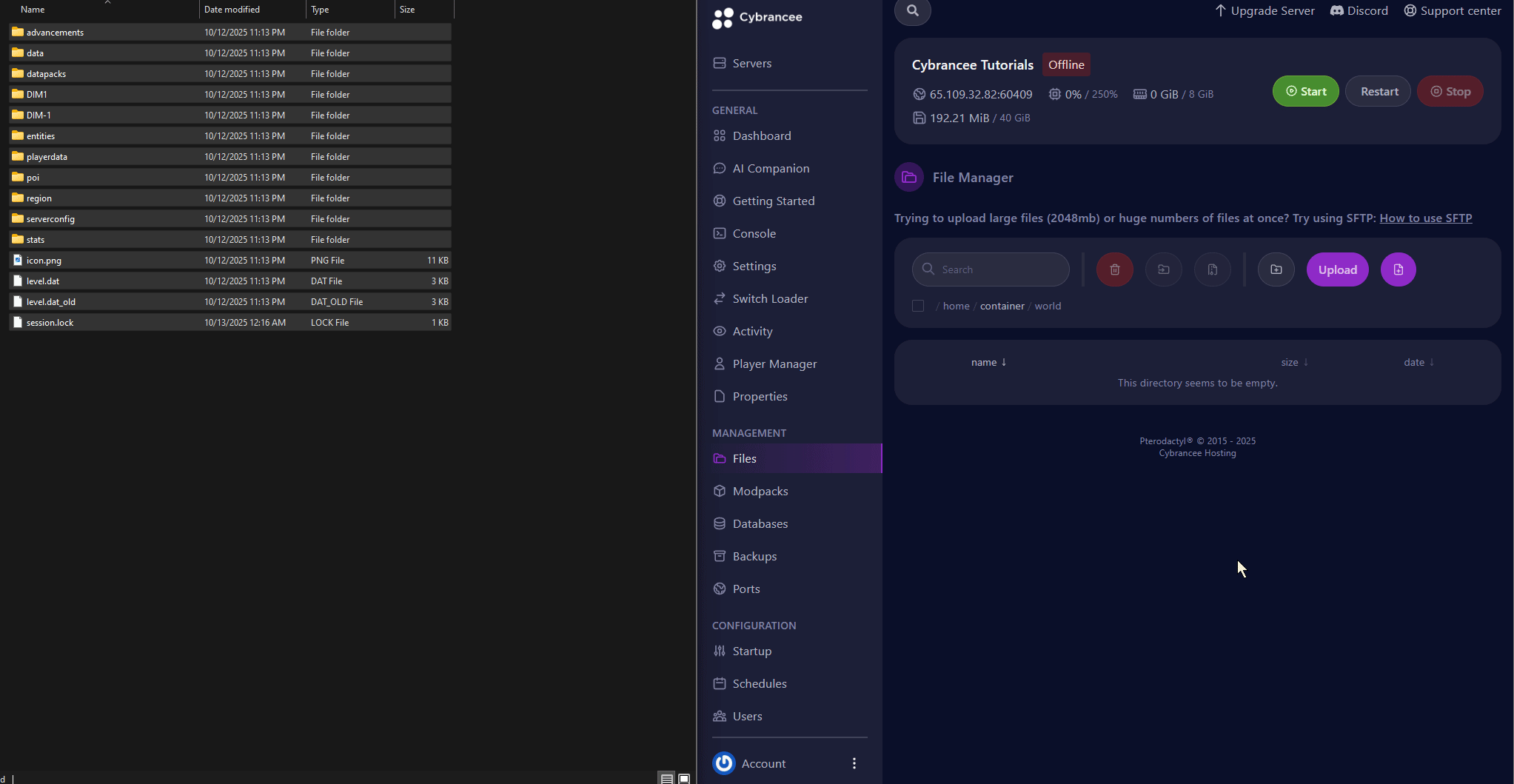Move files with the move-to-folder icon
This screenshot has height=784, width=1514.
pos(1163,269)
